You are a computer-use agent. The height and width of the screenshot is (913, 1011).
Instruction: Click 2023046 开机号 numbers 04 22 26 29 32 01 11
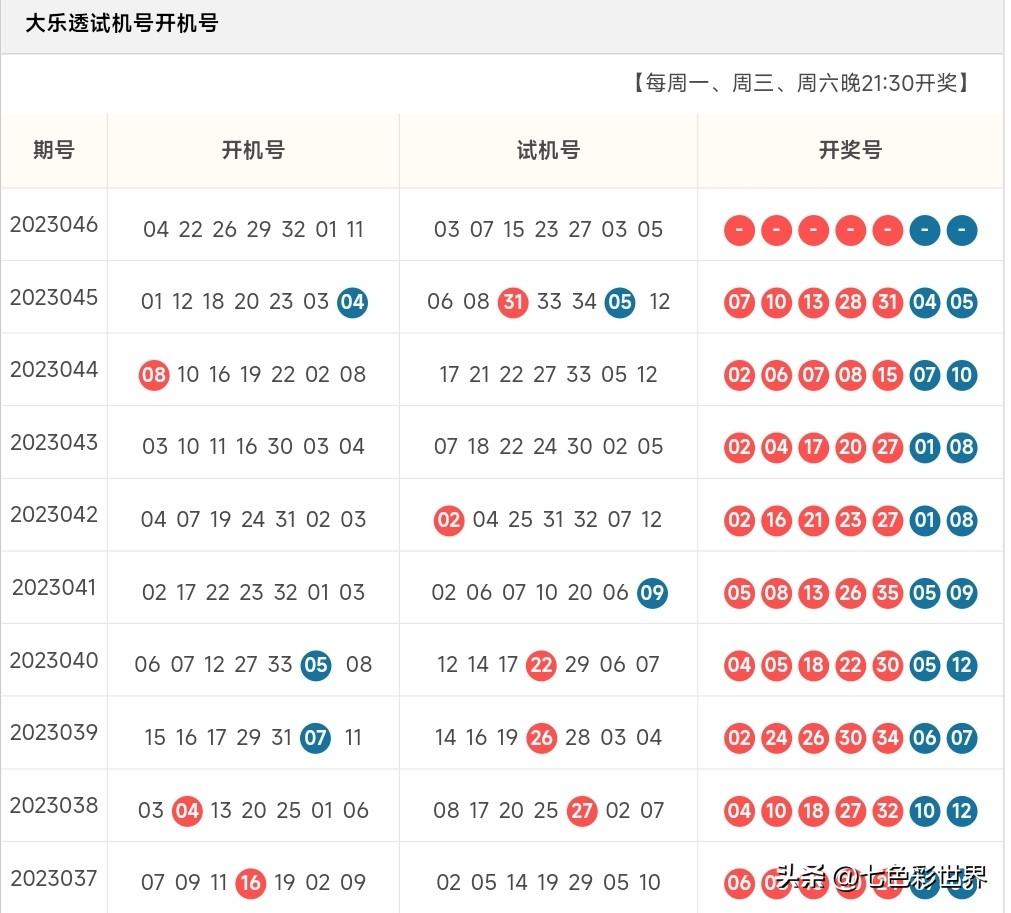point(253,229)
